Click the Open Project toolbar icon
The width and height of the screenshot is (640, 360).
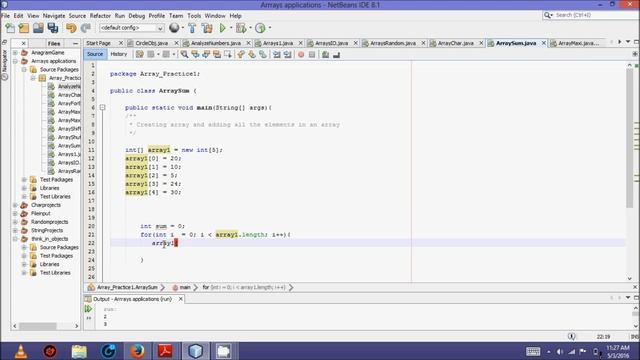(x=38, y=28)
